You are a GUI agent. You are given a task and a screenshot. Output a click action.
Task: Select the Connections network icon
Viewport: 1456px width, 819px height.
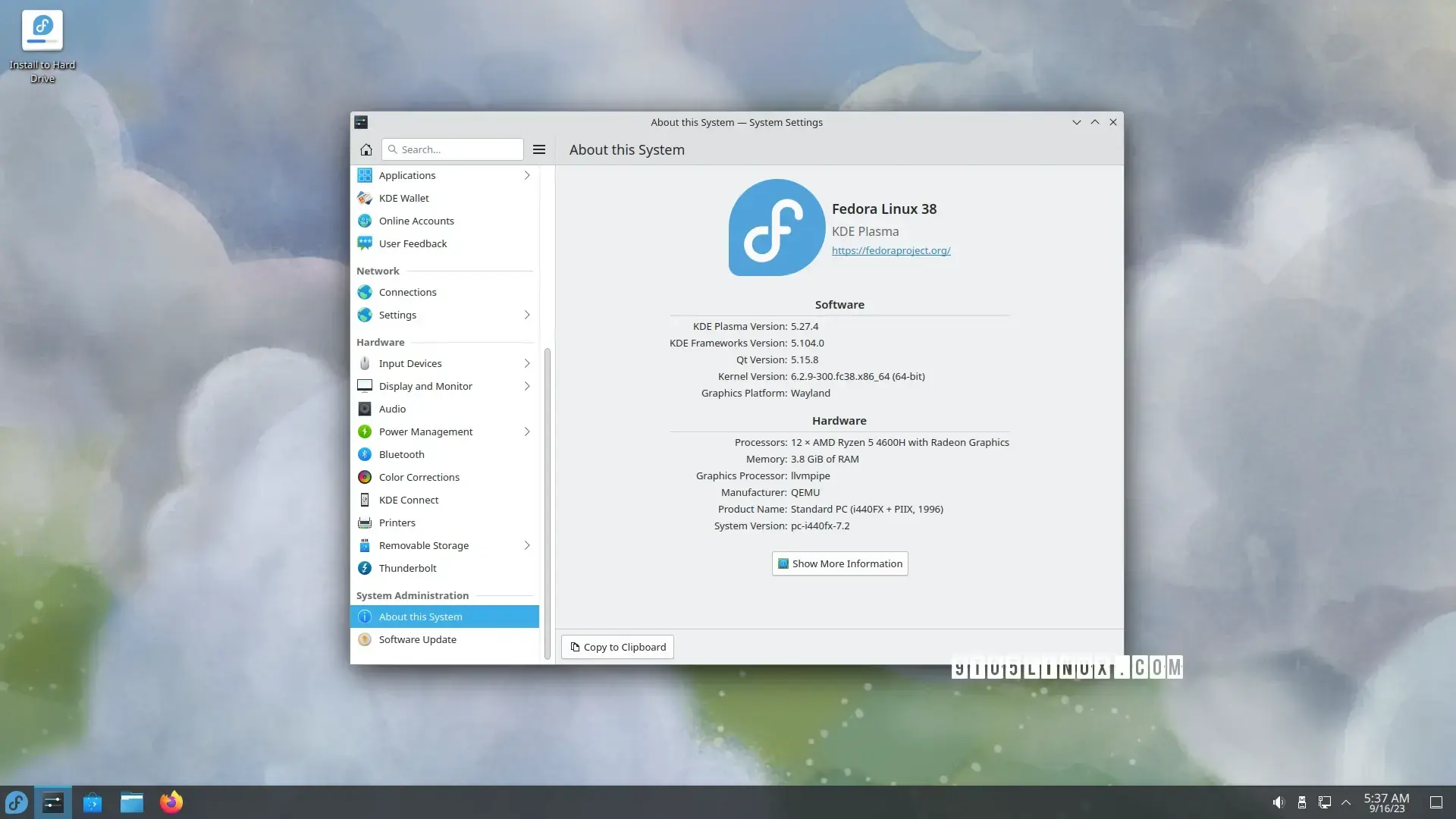(364, 292)
